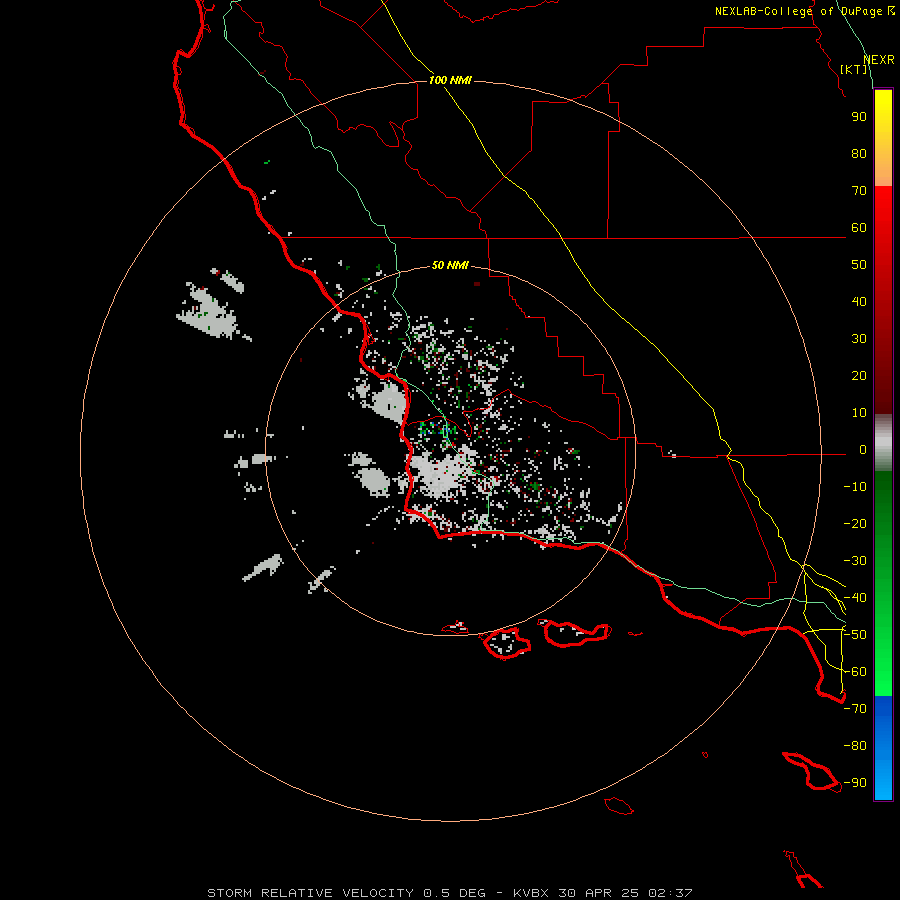This screenshot has height=900, width=900.
Task: Click the -20 scale label
Action: 855,524
